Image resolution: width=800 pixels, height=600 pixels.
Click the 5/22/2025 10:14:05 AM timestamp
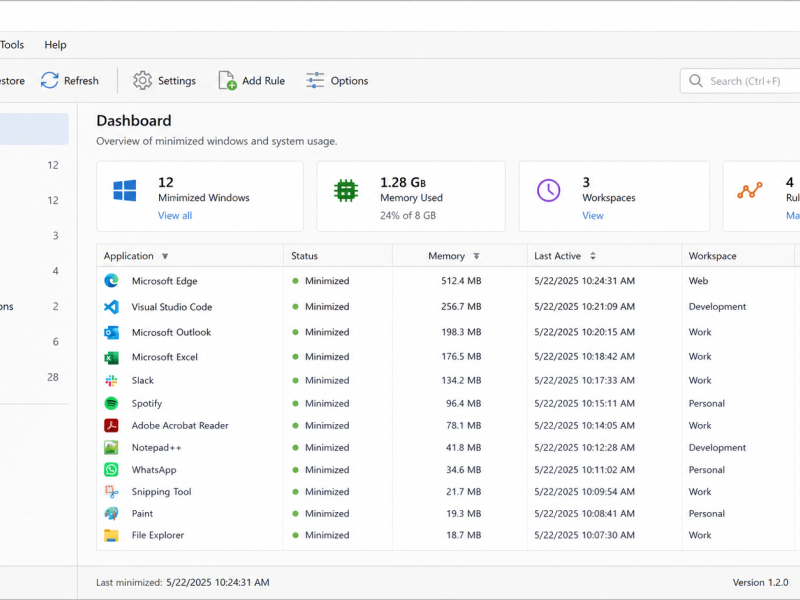click(x=585, y=426)
